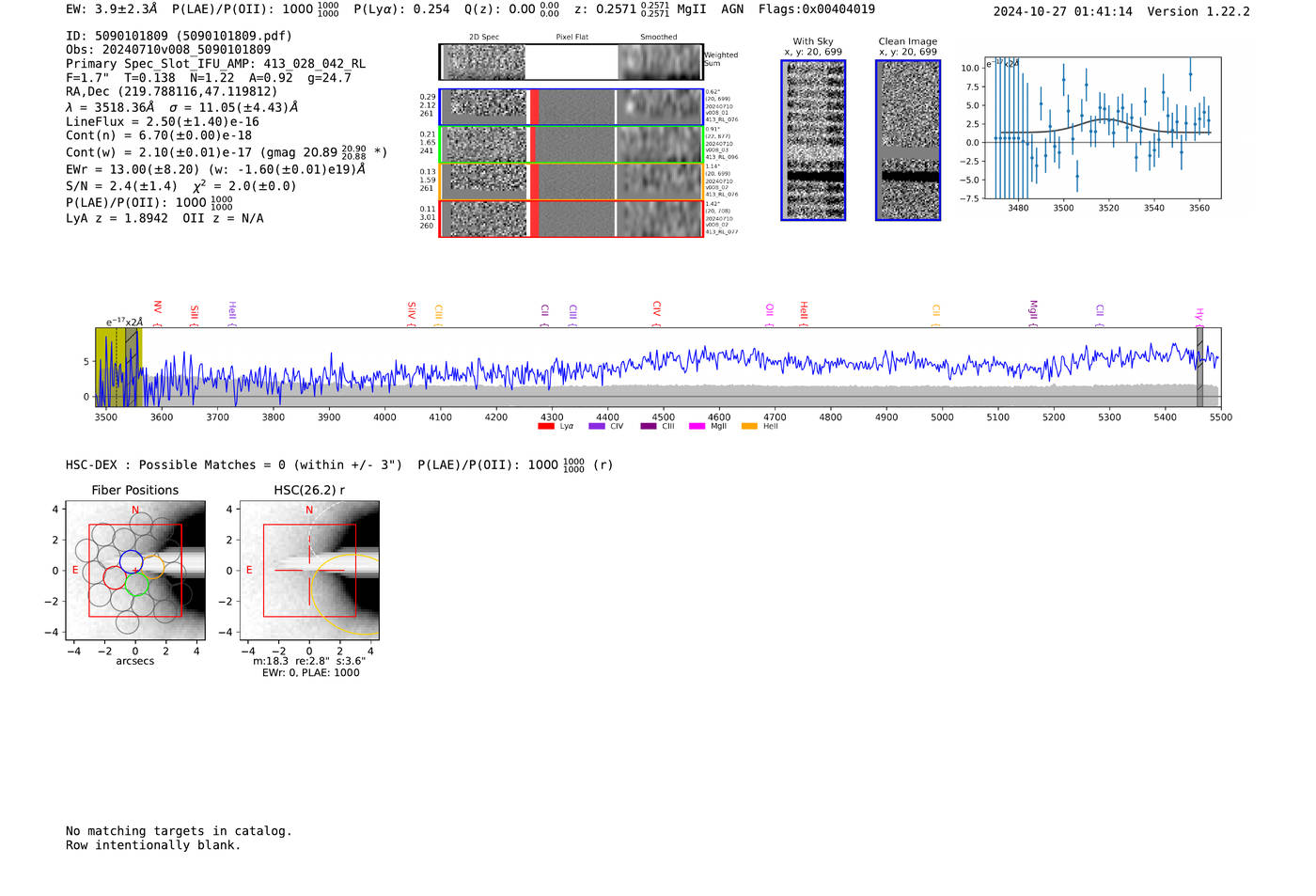Viewport: 1316px width, 896px height.
Task: Select the OII line marker label
Action: pyautogui.click(x=769, y=316)
